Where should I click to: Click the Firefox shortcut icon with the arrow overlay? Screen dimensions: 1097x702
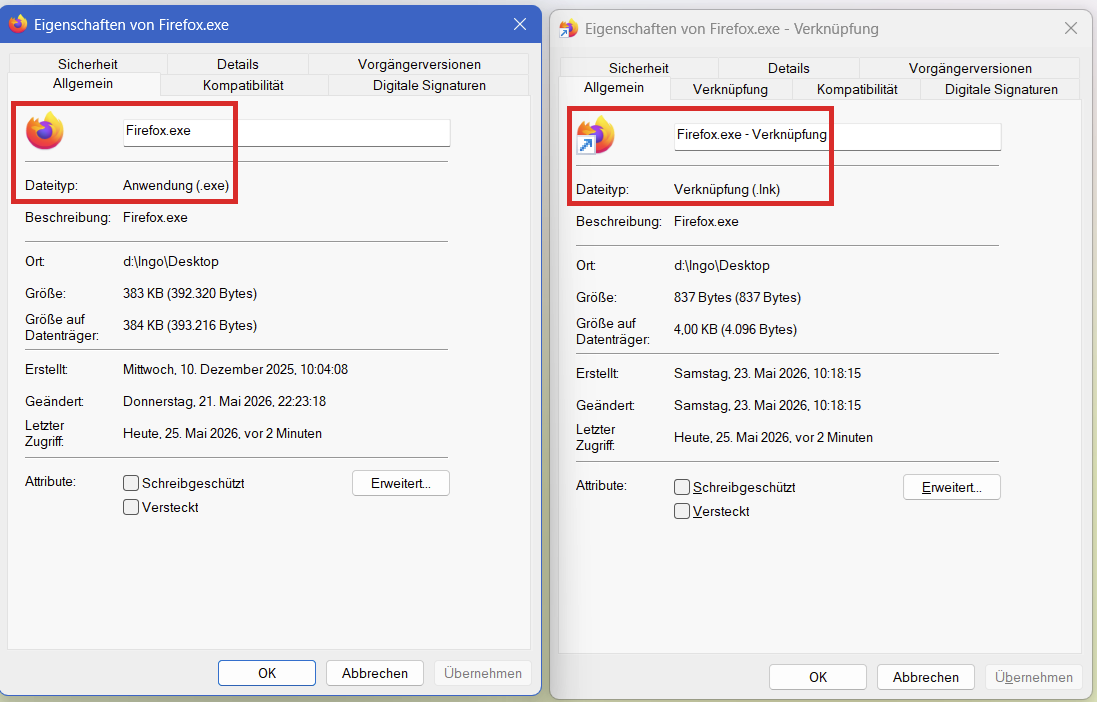595,135
